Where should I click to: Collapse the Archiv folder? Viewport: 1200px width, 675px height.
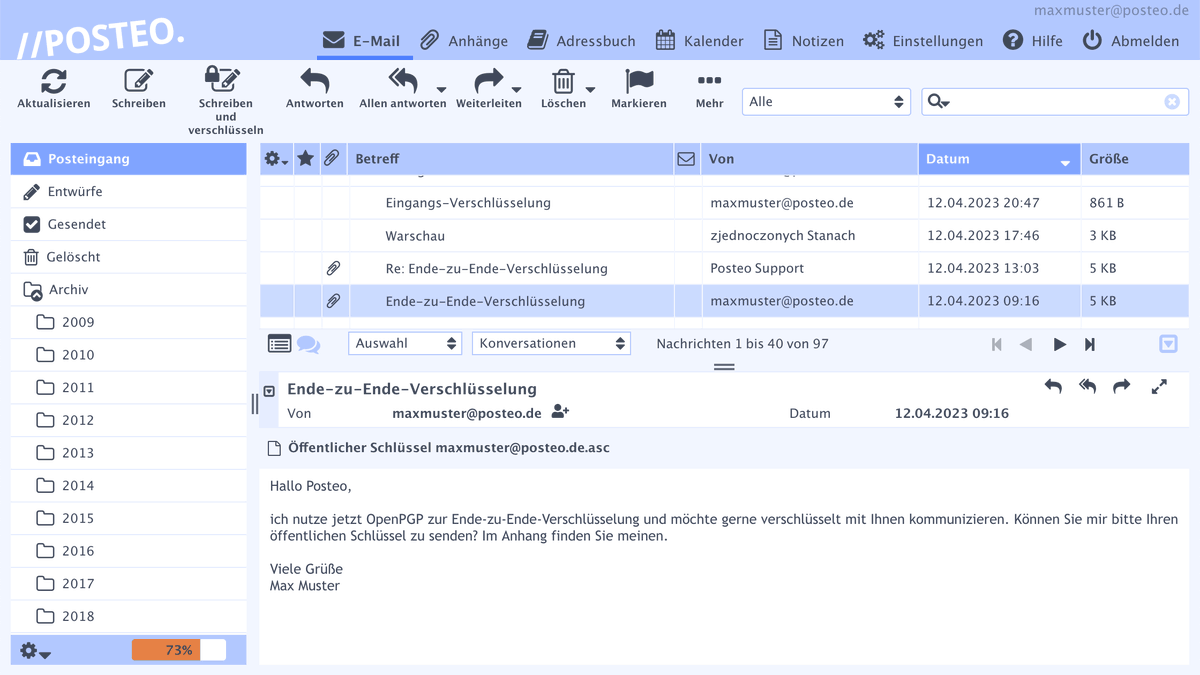(33, 290)
